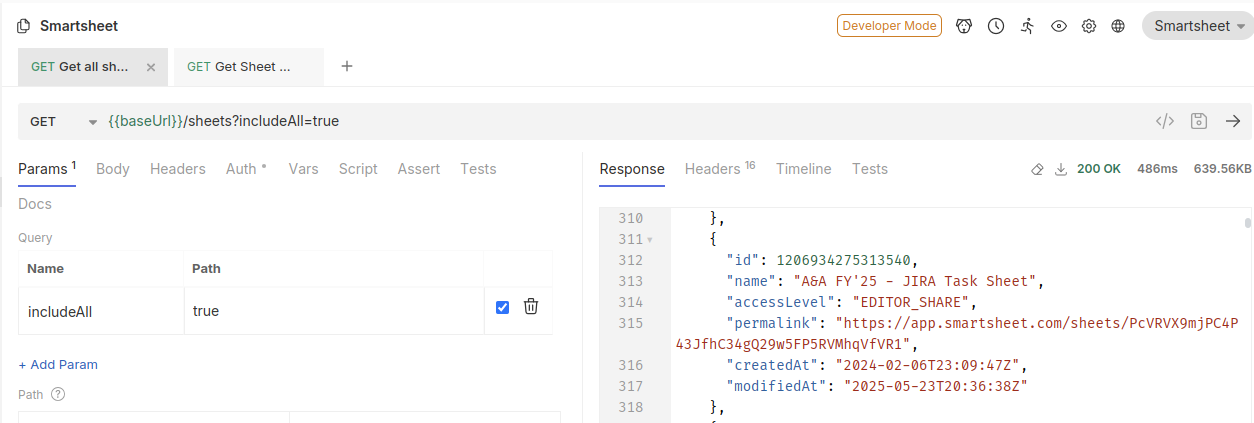
Task: Collapse JSON object at line 311
Action: [x=650, y=240]
